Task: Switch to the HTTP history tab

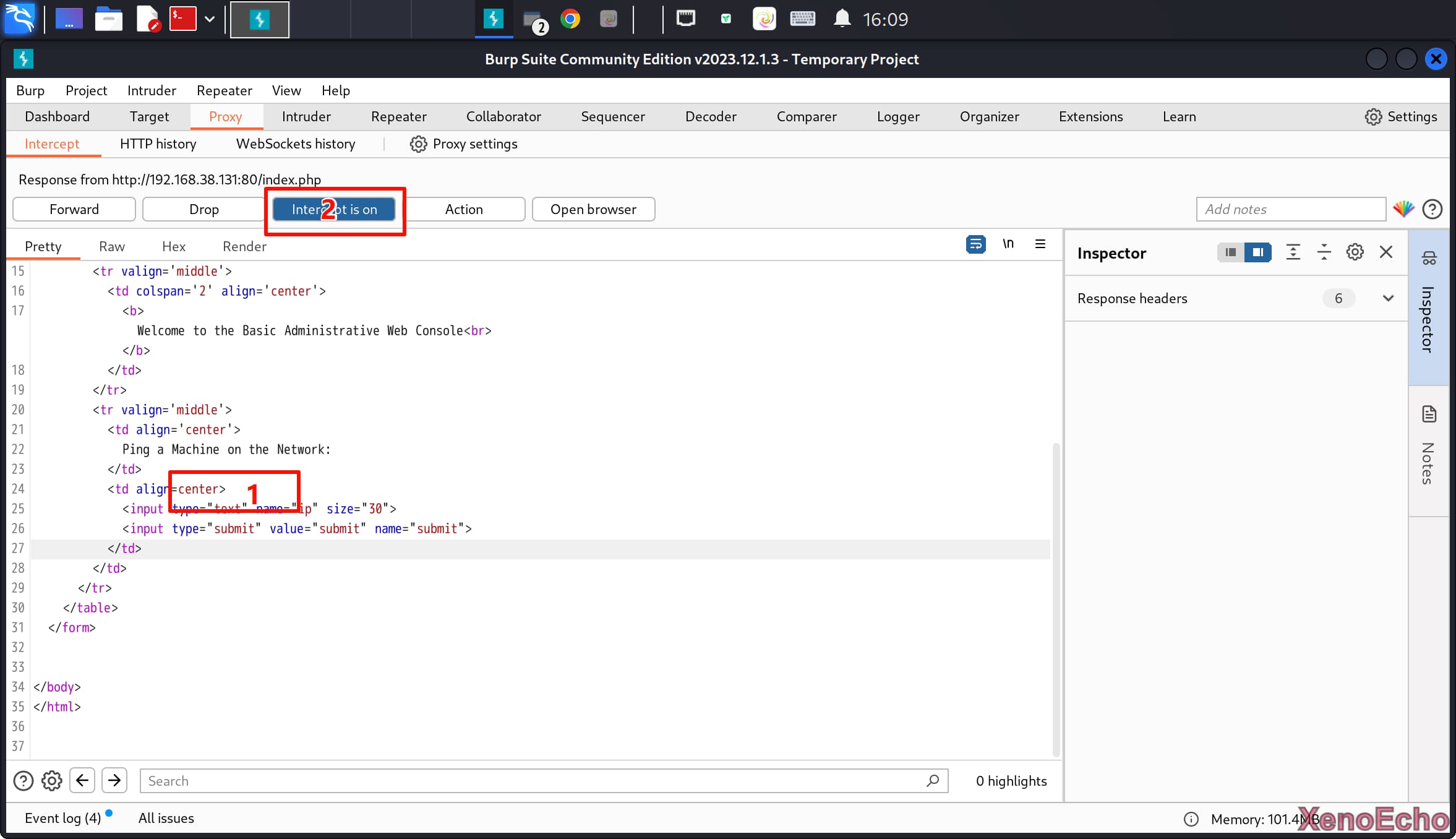Action: click(158, 144)
